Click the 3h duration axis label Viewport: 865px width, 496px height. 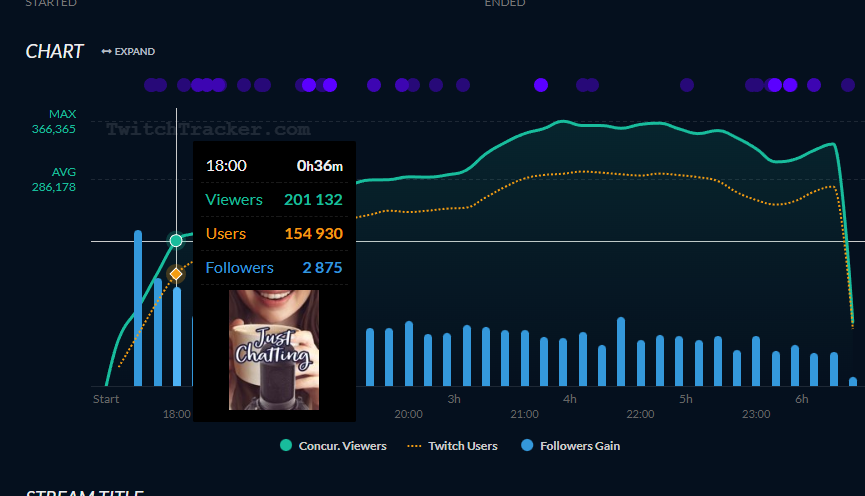tap(454, 399)
